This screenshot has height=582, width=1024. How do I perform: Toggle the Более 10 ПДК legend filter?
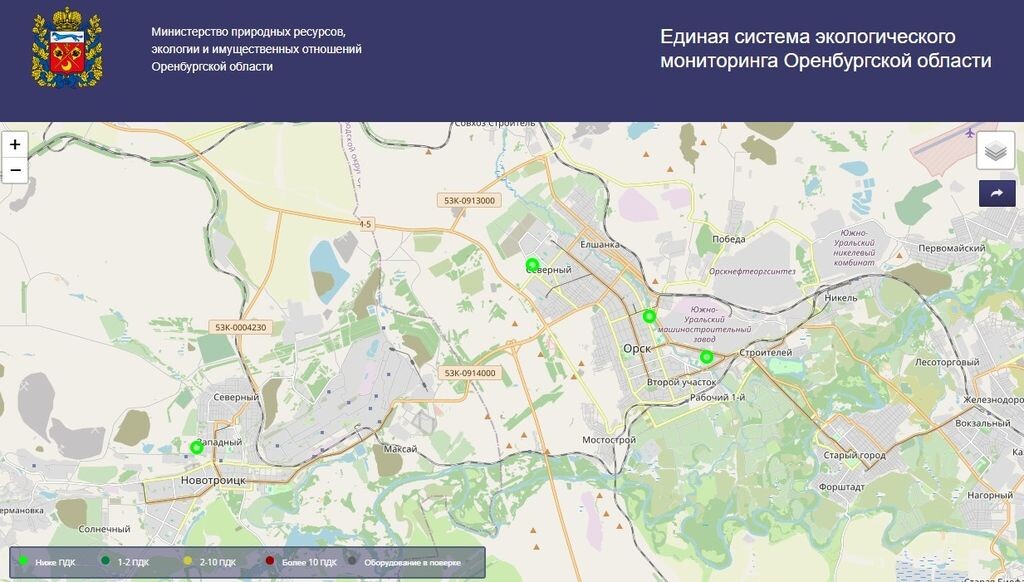[x=268, y=561]
